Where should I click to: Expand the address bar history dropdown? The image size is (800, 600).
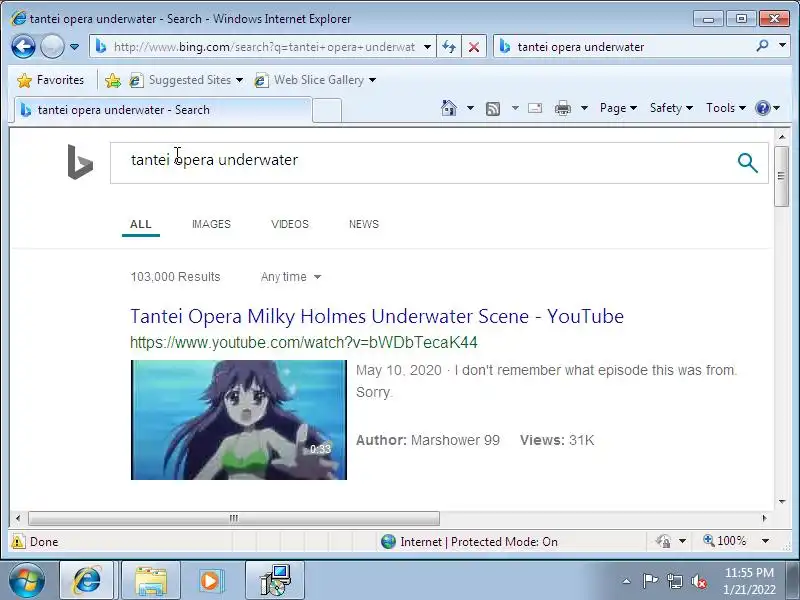pos(428,47)
